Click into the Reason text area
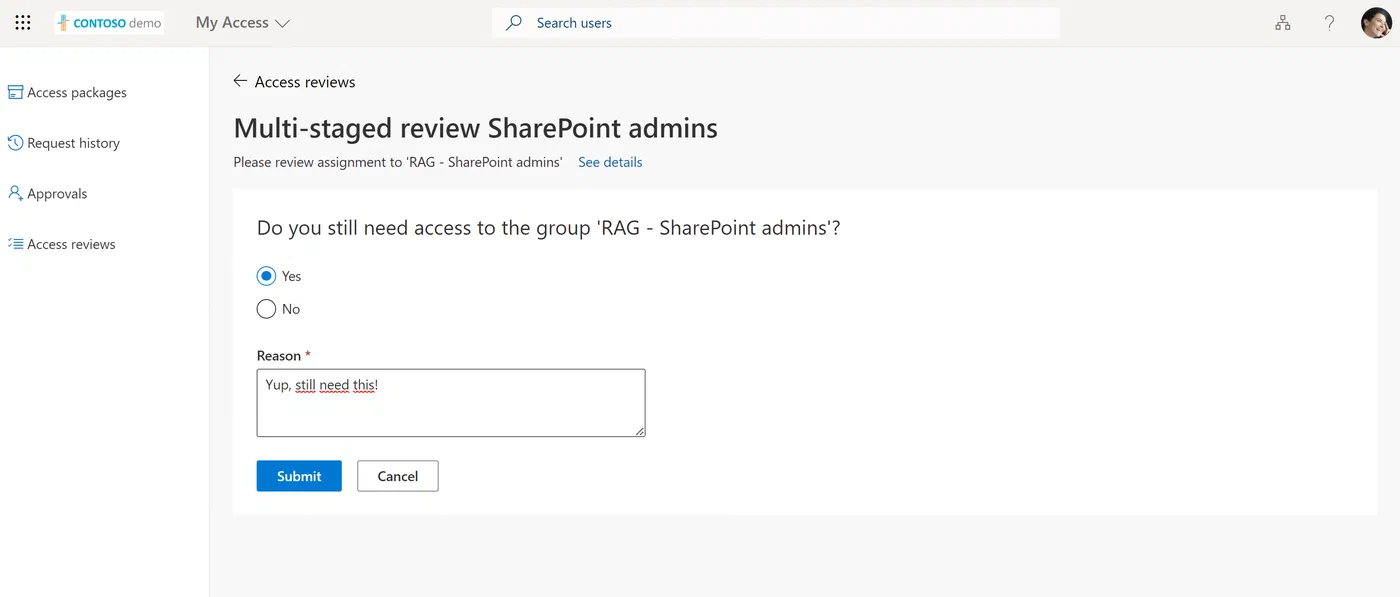This screenshot has width=1400, height=597. (x=451, y=403)
